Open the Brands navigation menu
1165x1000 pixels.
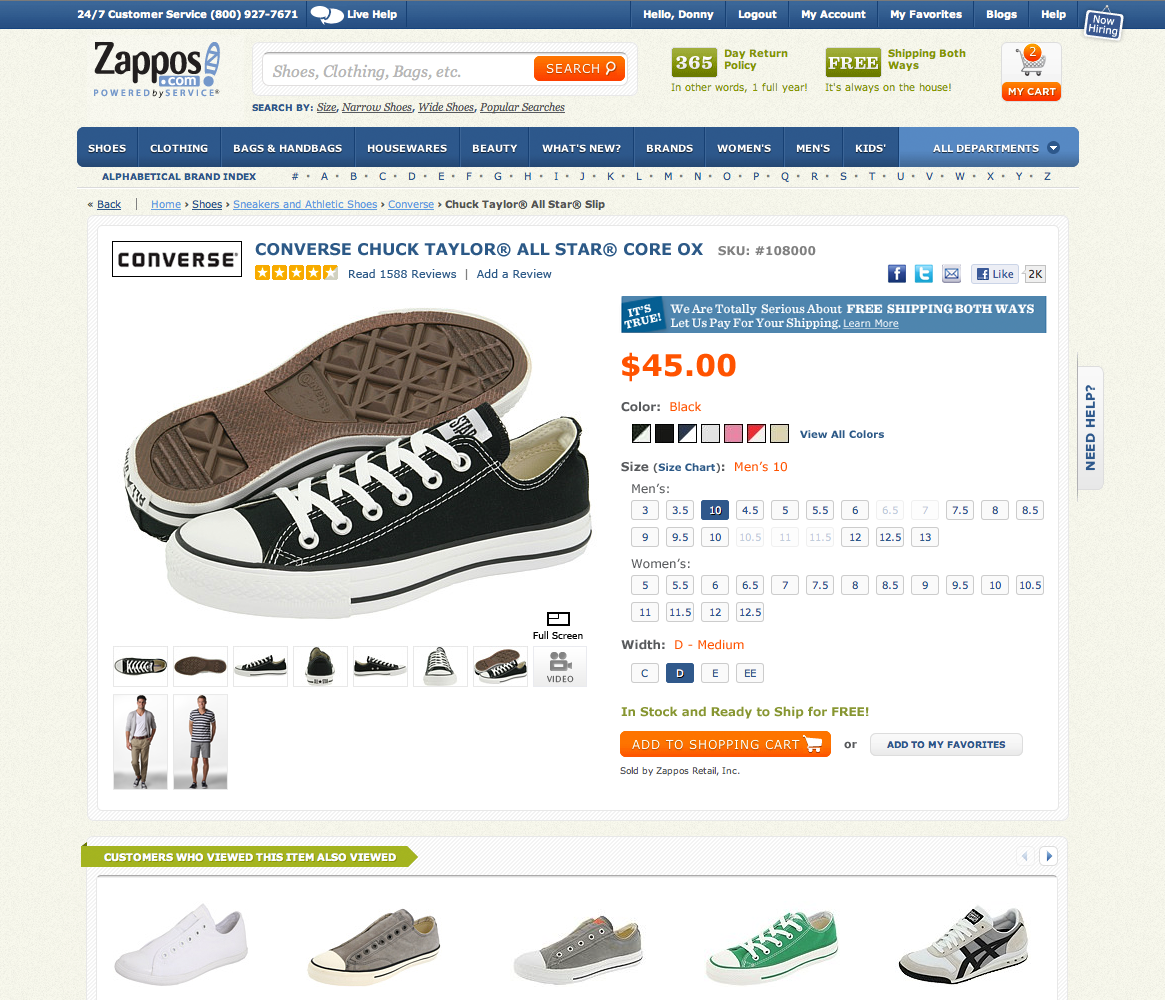tap(669, 148)
